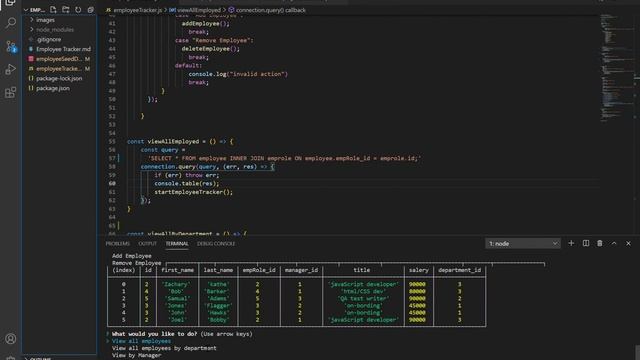The image size is (640, 360).
Task: Close the terminal panel
Action: [x=628, y=243]
